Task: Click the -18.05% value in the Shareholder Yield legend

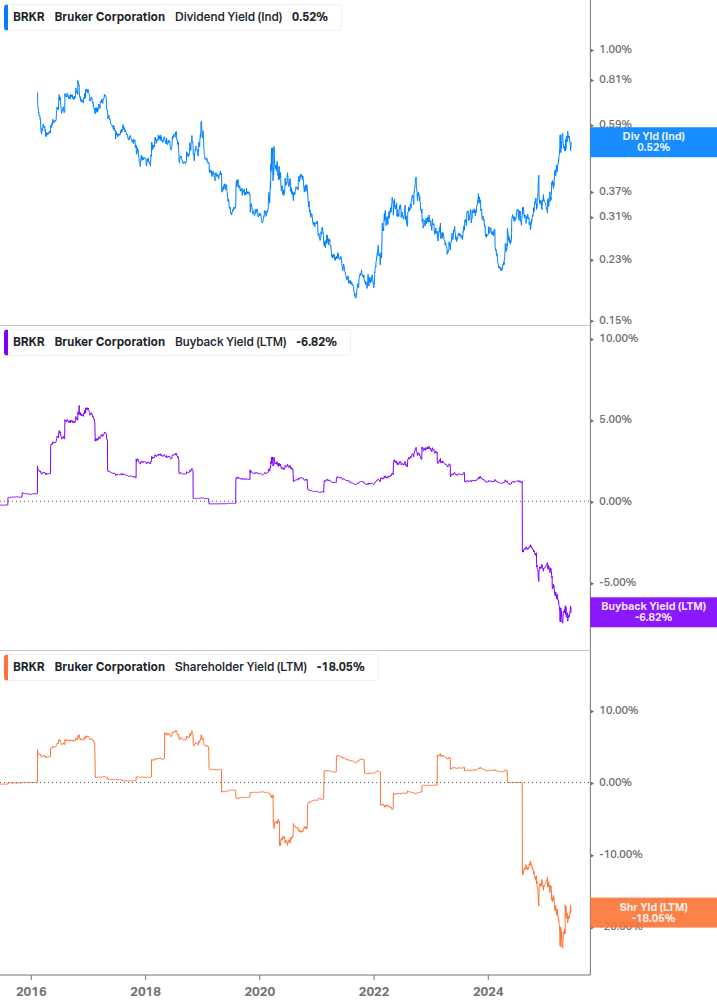Action: (x=340, y=667)
